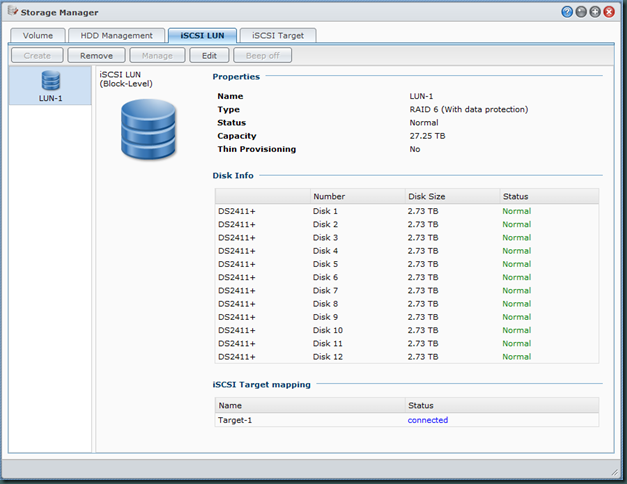Select the Disk 11 row number cell
The height and width of the screenshot is (484, 627).
coord(327,343)
